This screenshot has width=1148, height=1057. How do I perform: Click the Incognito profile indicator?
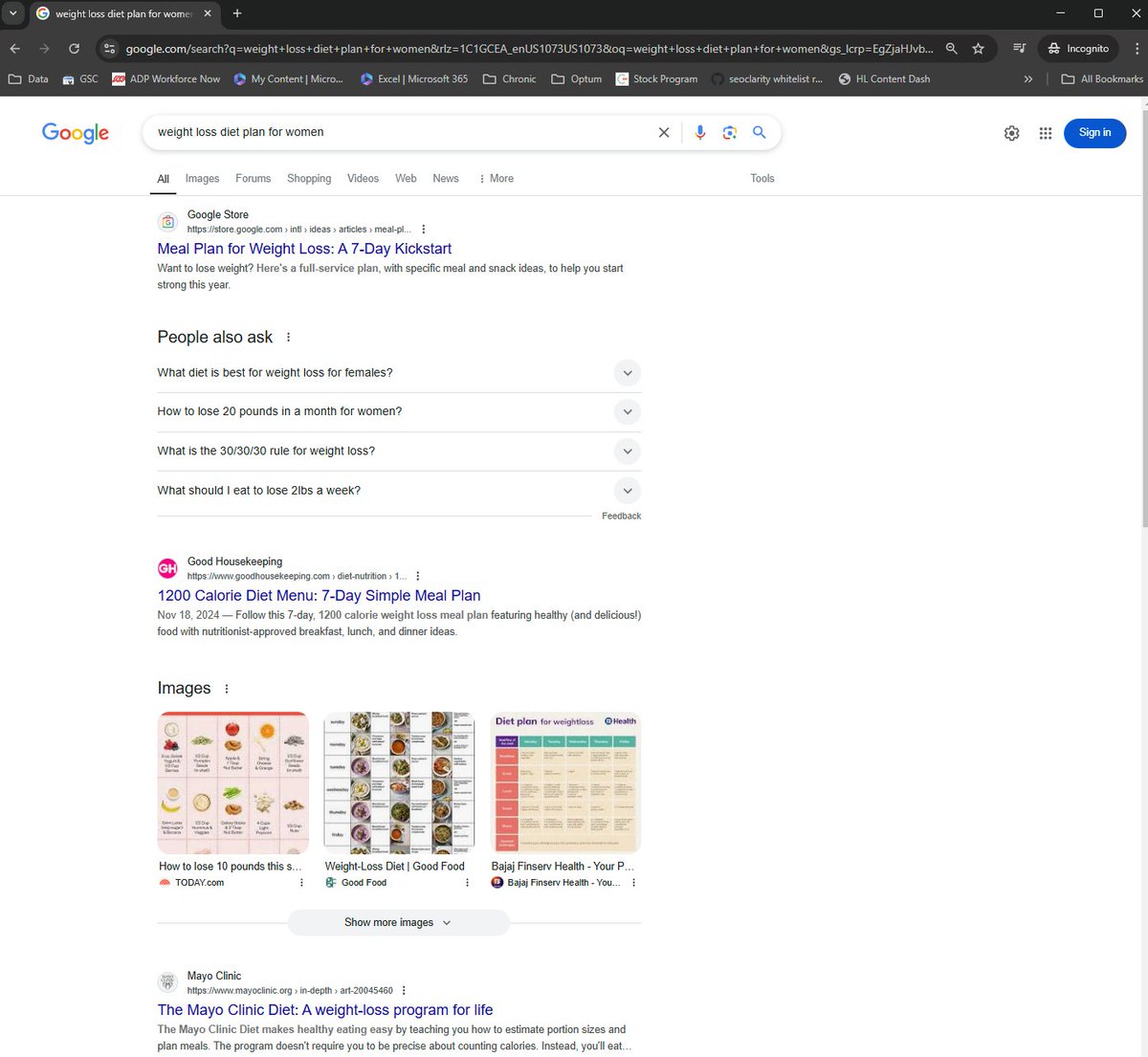pyautogui.click(x=1078, y=48)
